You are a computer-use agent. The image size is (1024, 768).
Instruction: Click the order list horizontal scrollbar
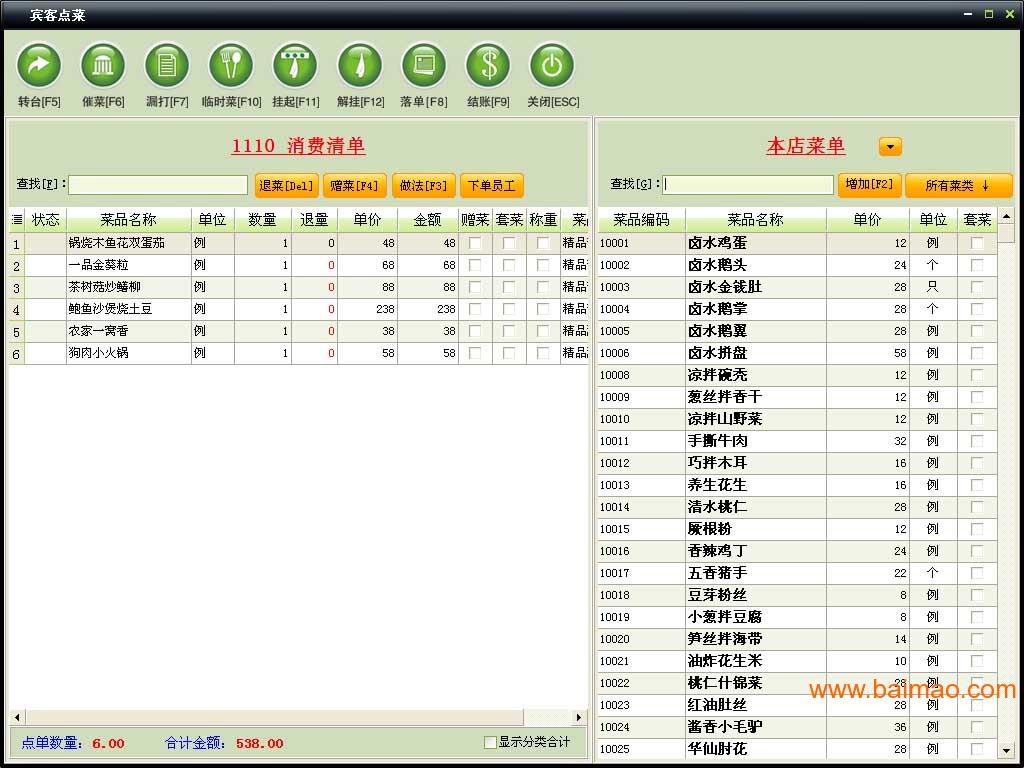[x=298, y=717]
